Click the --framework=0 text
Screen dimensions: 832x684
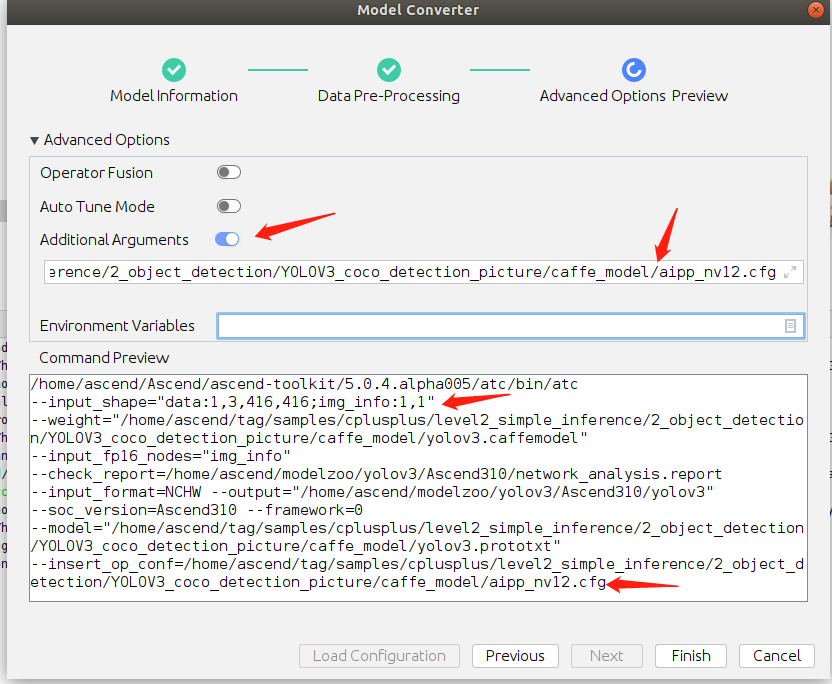coord(304,510)
